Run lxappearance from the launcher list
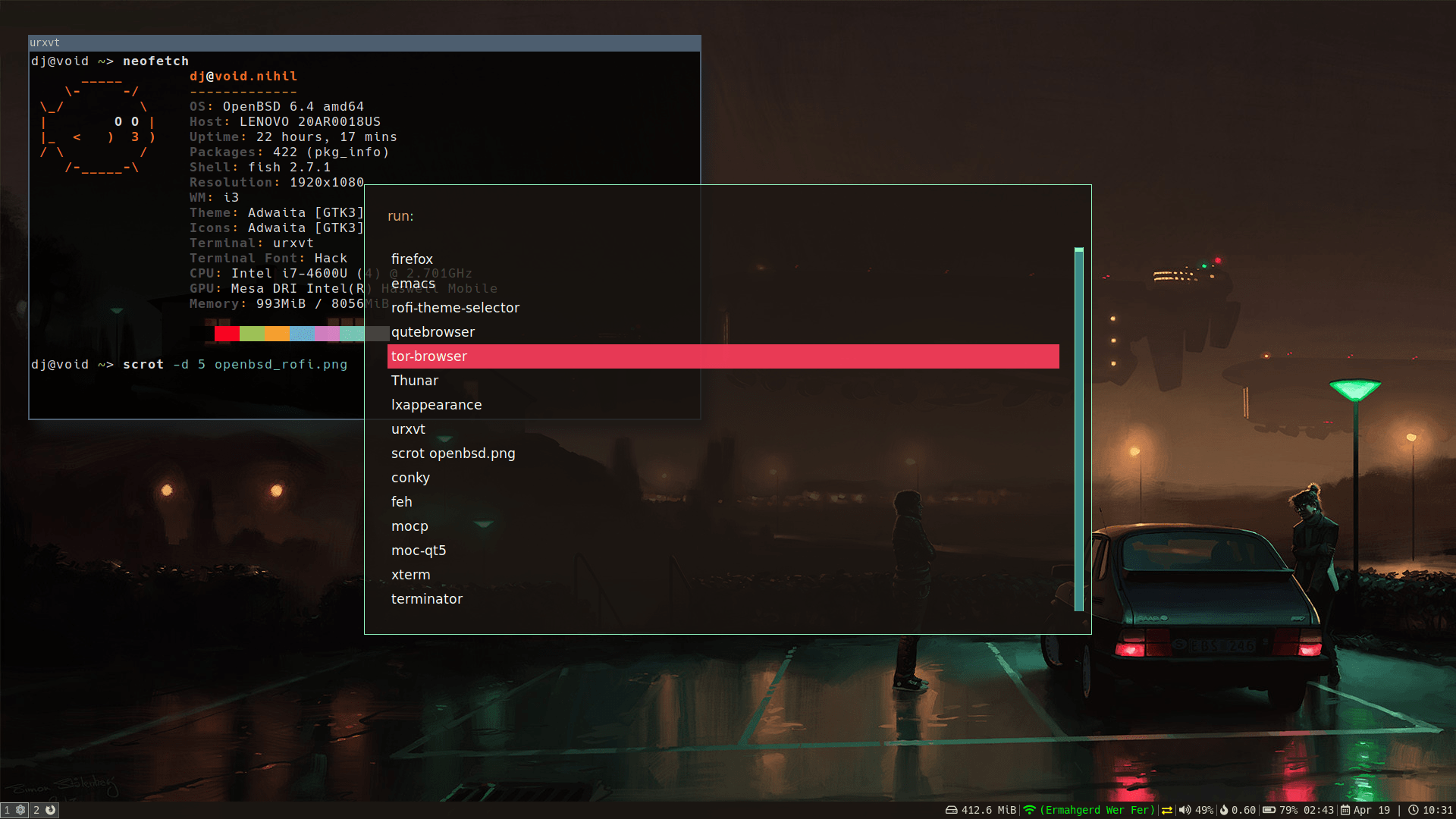Viewport: 1456px width, 819px height. pyautogui.click(x=437, y=404)
